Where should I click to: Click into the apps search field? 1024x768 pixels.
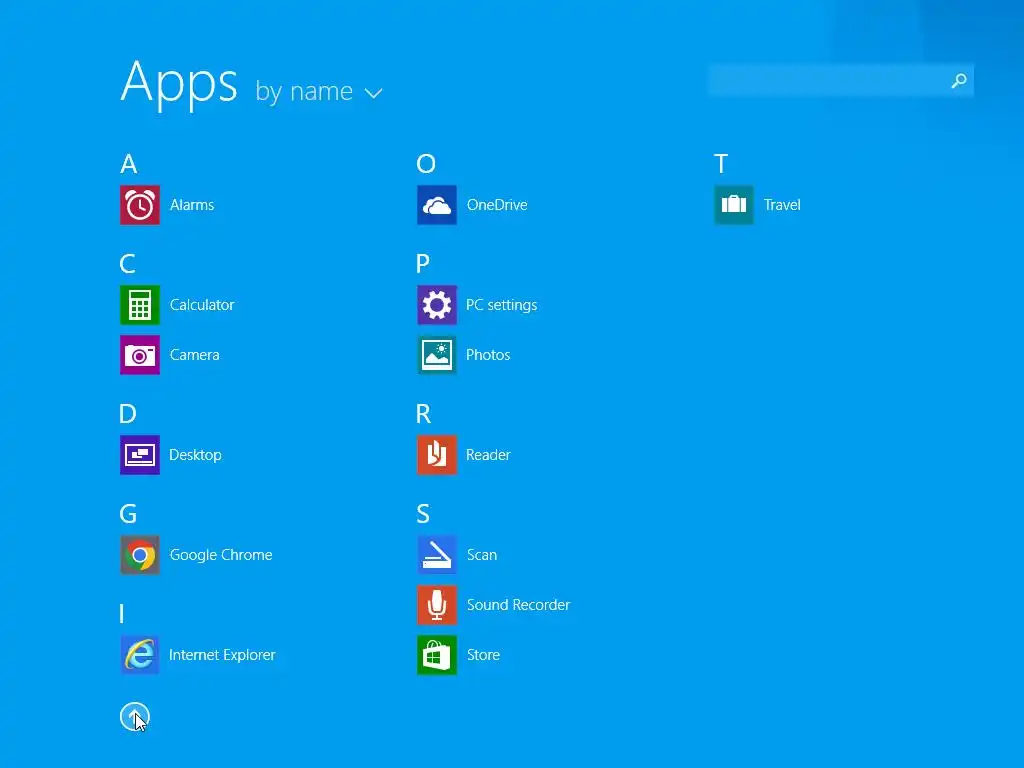840,80
